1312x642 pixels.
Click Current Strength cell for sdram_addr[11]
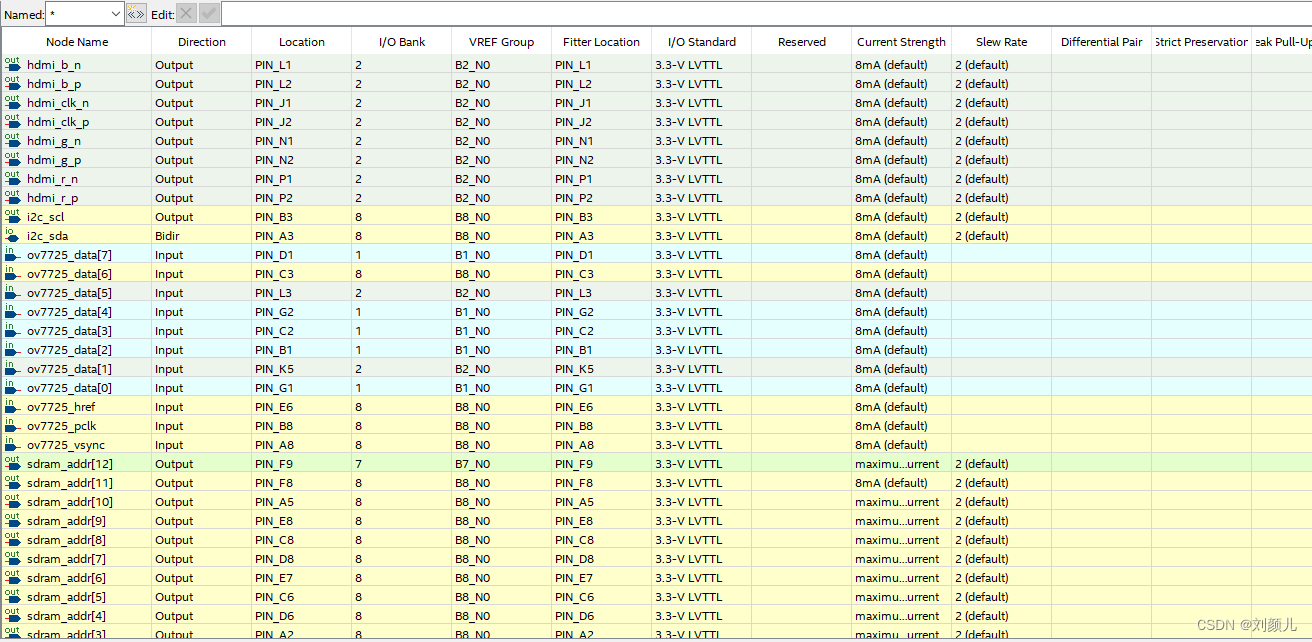click(x=902, y=483)
